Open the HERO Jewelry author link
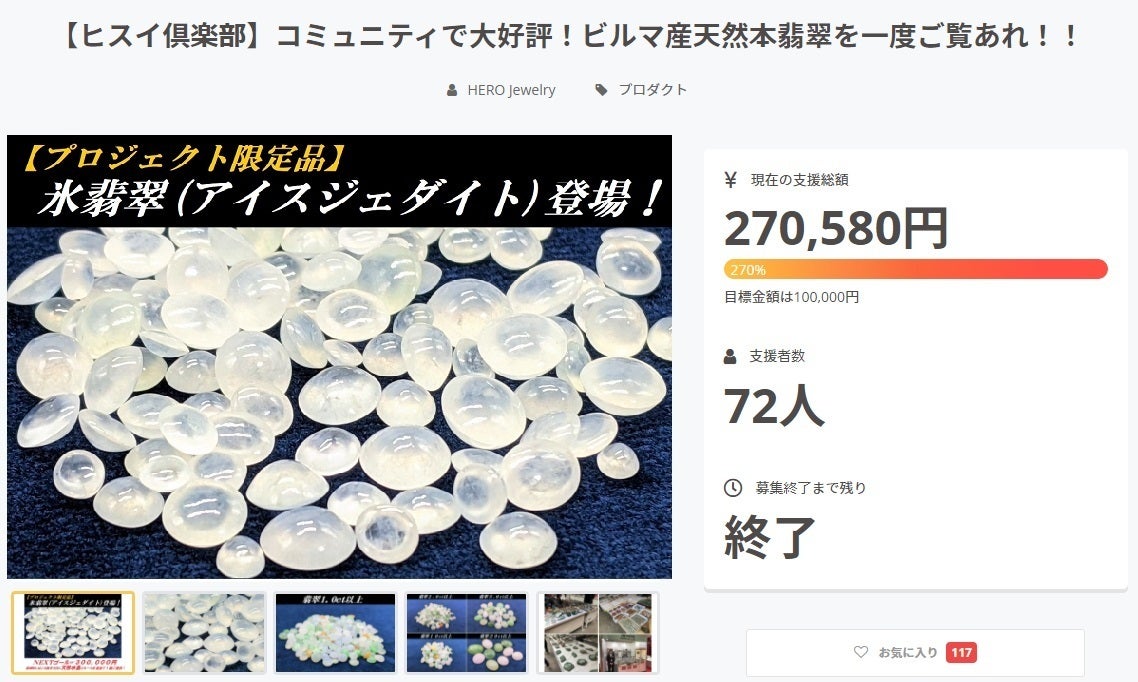 click(x=511, y=90)
